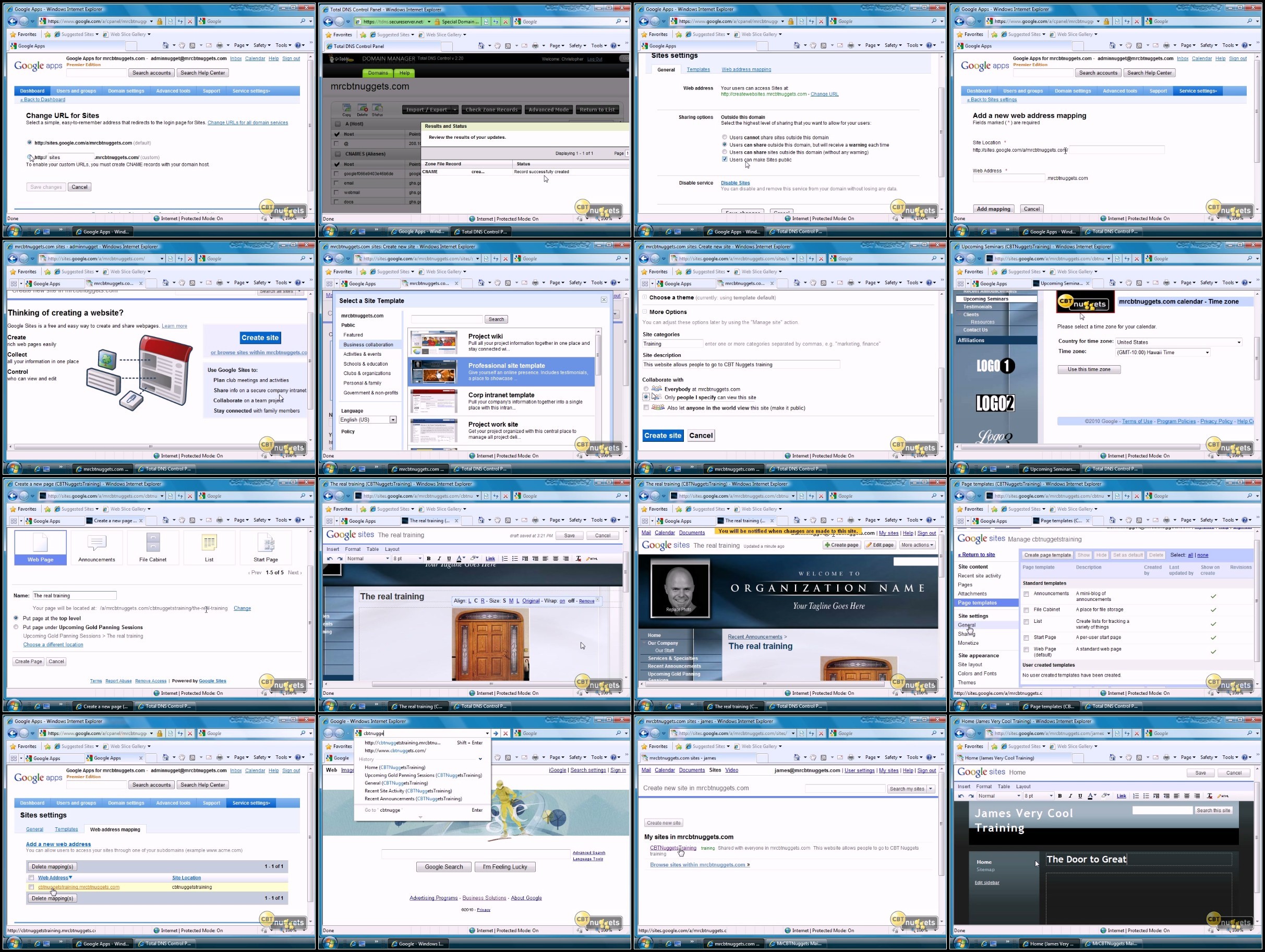Viewport: 1265px width, 952px height.
Task: Select 'Users cannot share sites outside this domain'
Action: 725,137
